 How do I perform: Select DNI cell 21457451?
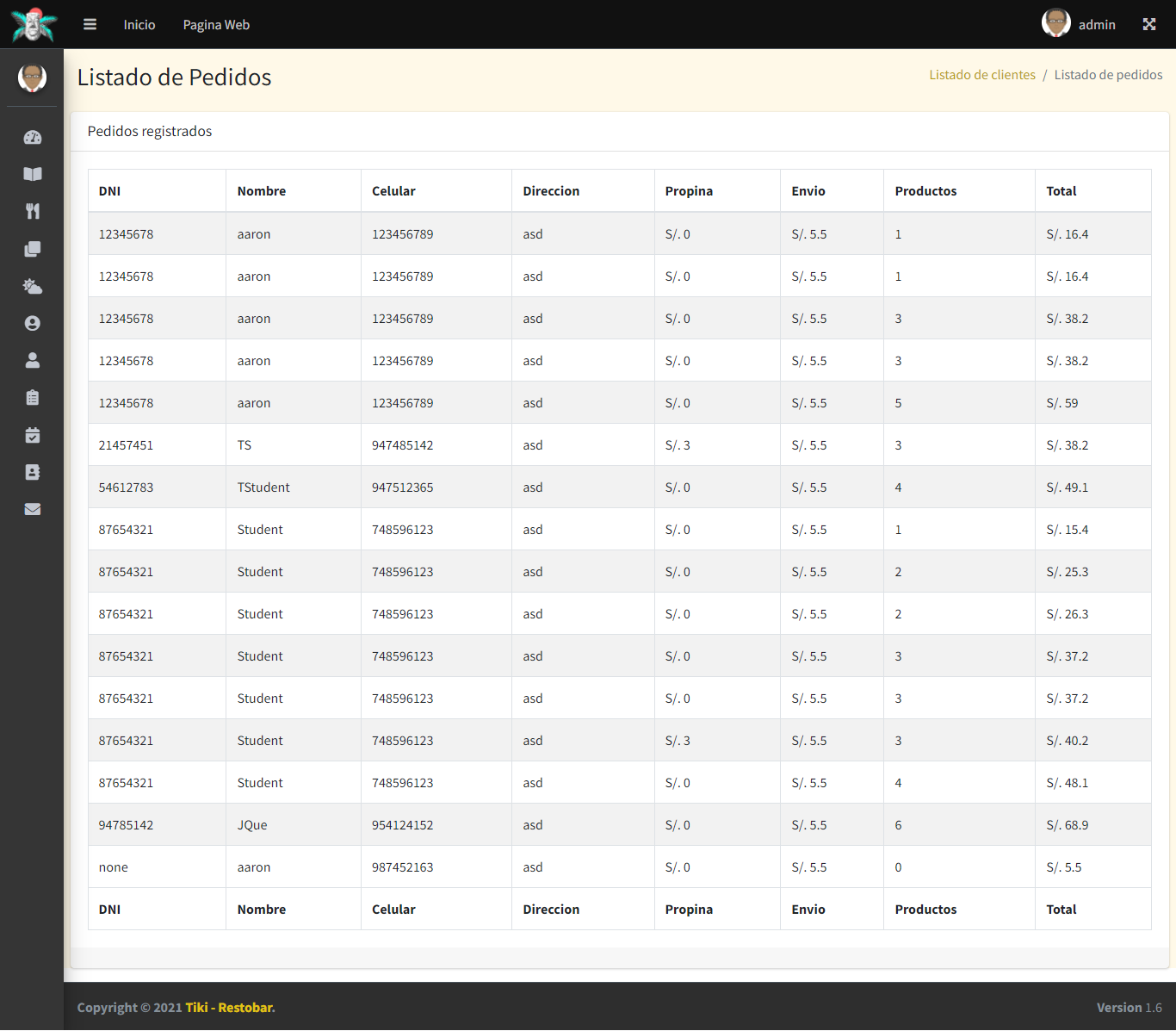pos(157,445)
